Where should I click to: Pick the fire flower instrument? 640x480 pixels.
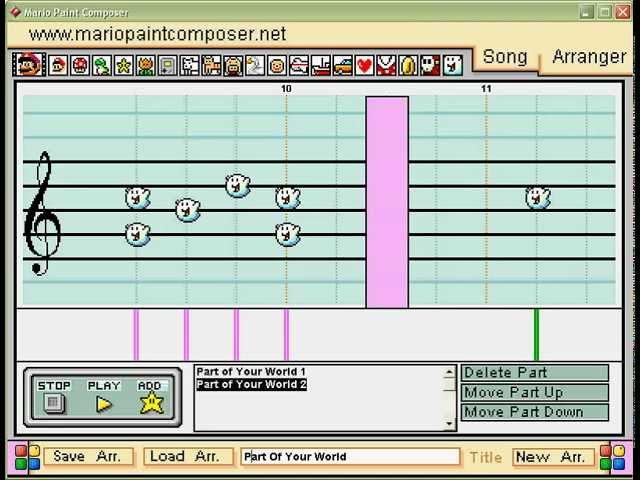coord(146,65)
